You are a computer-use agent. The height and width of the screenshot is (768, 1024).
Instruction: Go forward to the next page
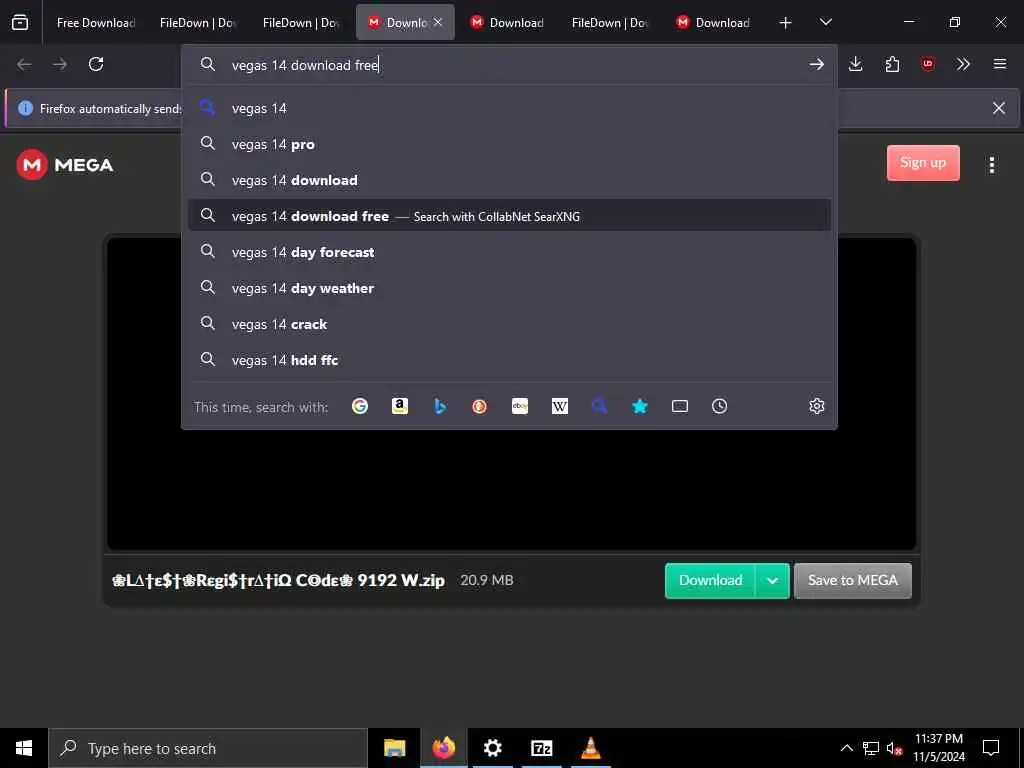[x=60, y=64]
